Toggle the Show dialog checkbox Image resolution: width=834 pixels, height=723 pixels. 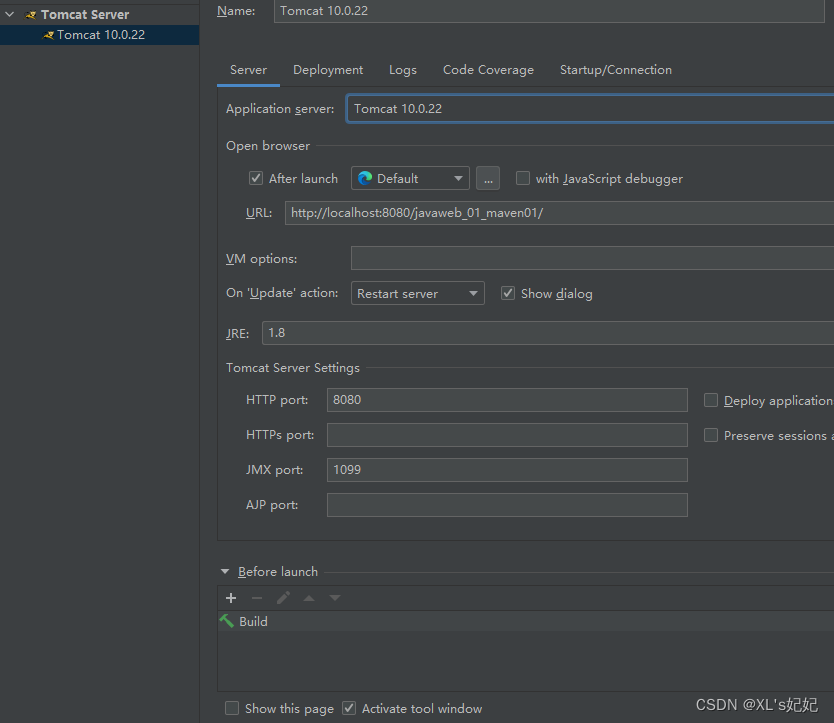pos(508,293)
